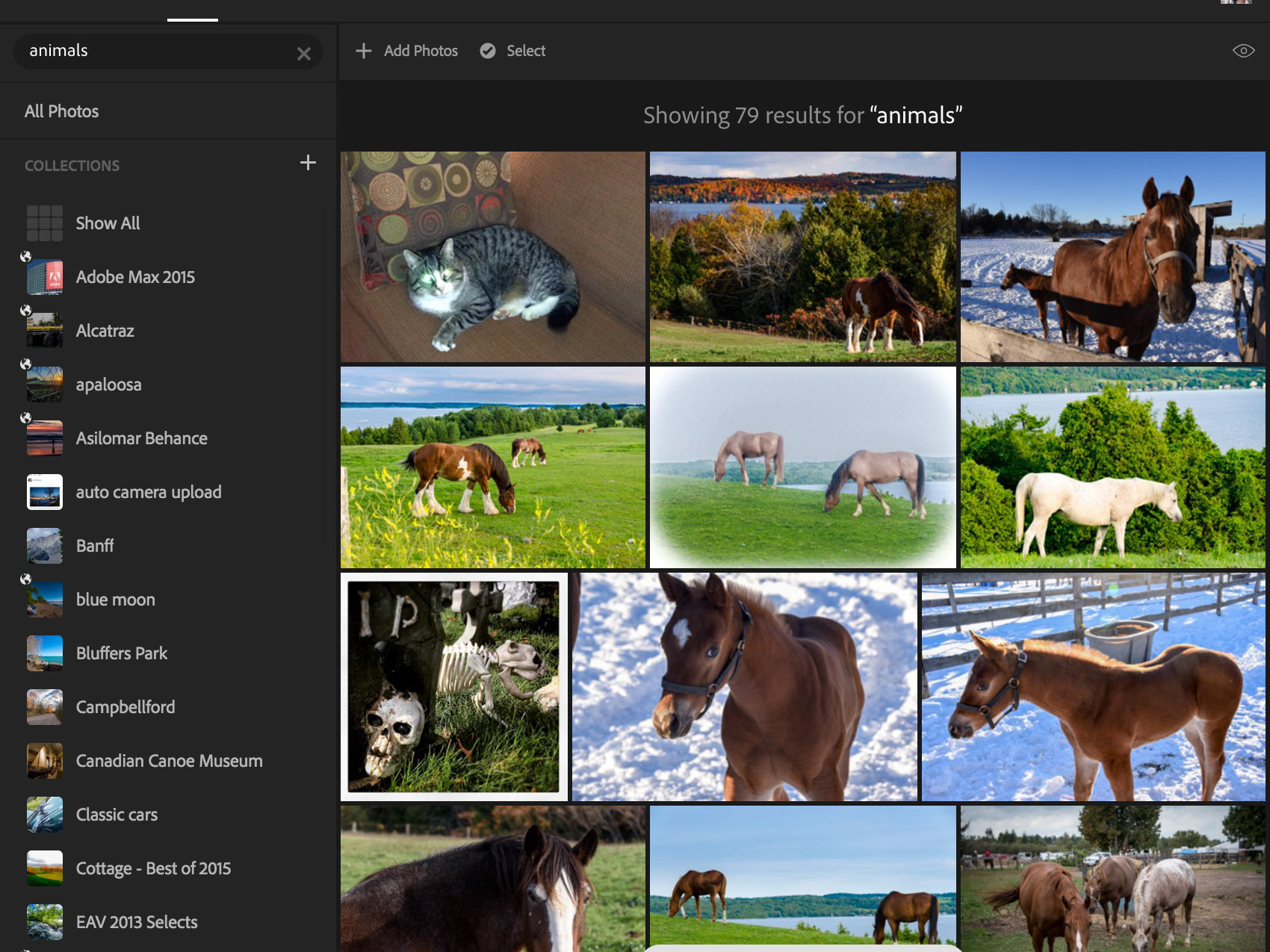Click the EAV 2013 Selects thumbnail icon
This screenshot has width=1270, height=952.
coord(45,922)
